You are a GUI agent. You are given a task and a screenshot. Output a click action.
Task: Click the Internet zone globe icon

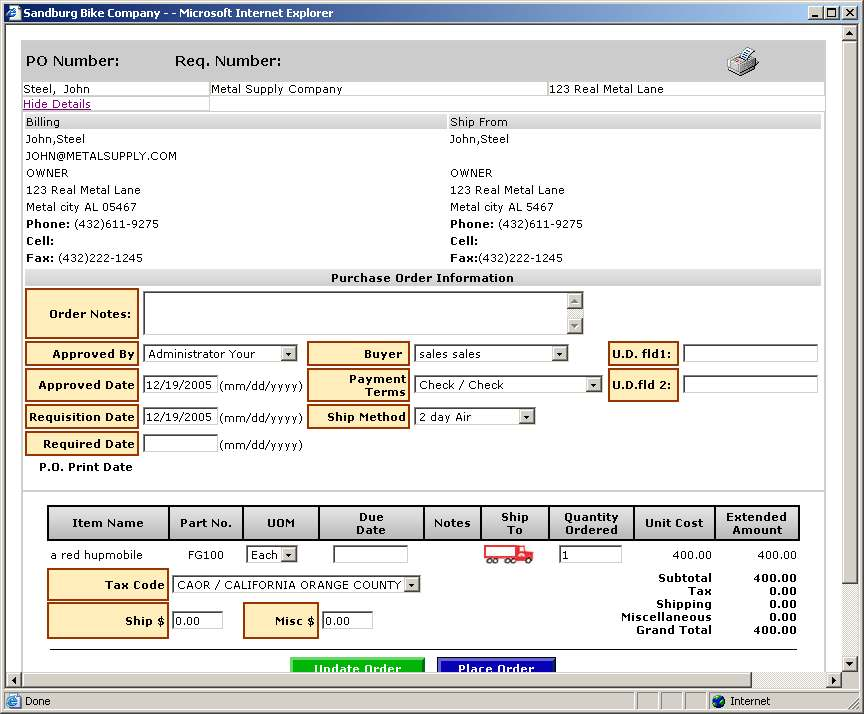(718, 701)
